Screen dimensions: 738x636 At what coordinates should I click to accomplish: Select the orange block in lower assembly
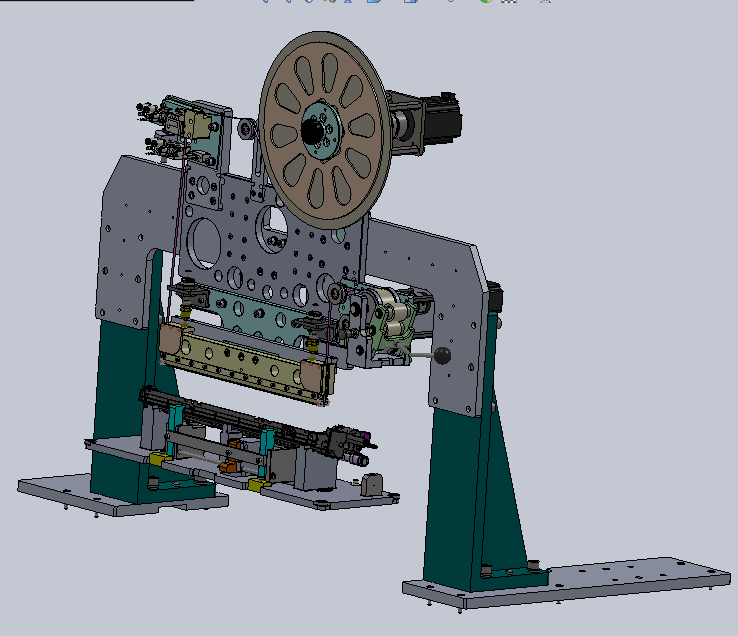point(229,466)
